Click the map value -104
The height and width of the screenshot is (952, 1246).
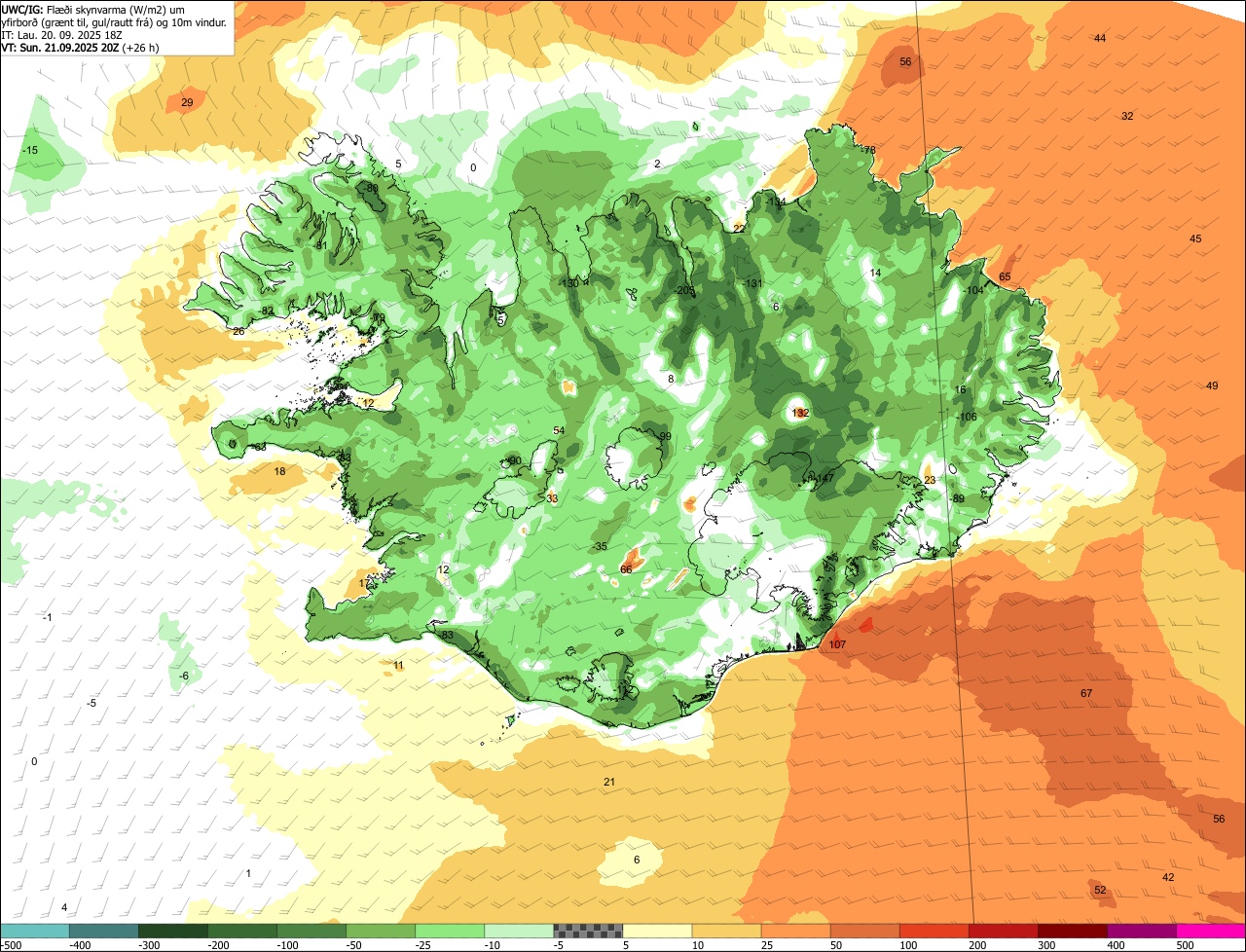[x=972, y=290]
